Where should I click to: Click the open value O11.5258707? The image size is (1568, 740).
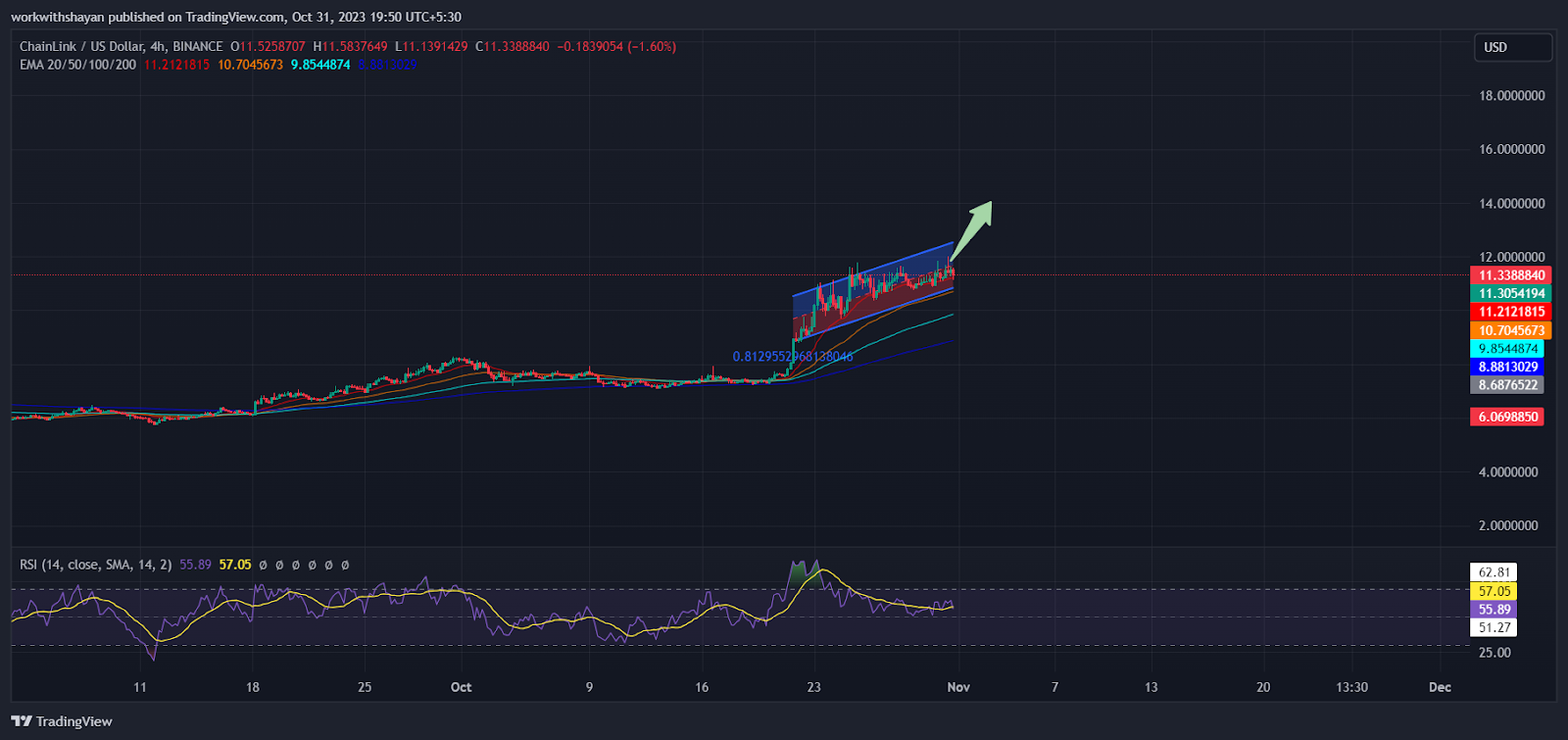268,46
